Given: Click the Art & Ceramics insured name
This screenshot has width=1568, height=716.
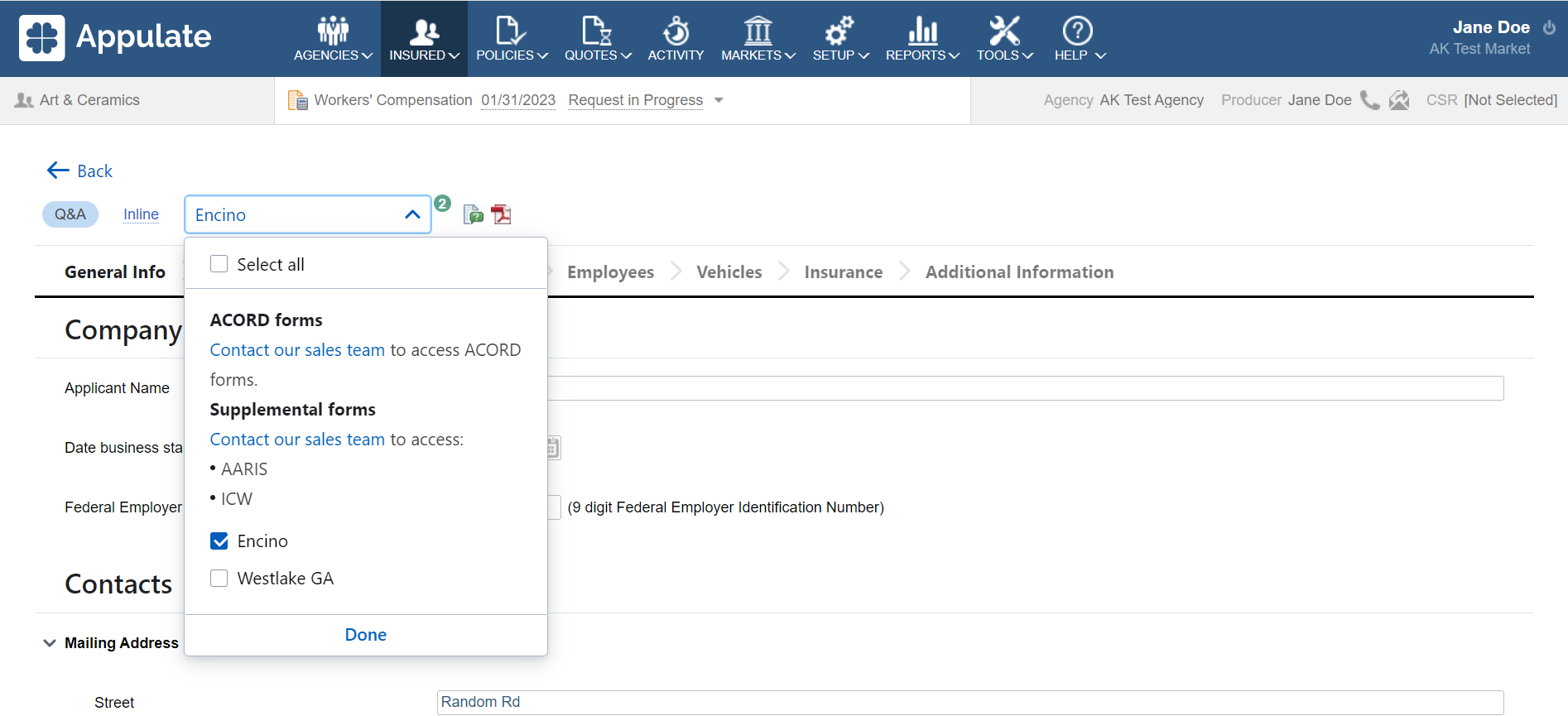Looking at the screenshot, I should pyautogui.click(x=89, y=100).
